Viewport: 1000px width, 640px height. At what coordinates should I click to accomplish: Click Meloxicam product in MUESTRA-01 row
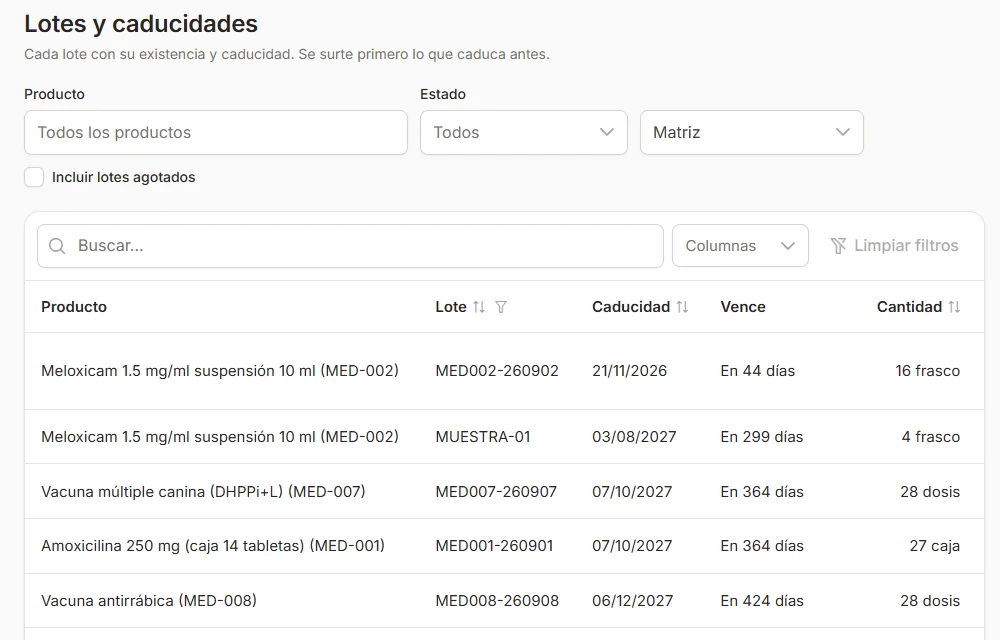click(x=220, y=437)
